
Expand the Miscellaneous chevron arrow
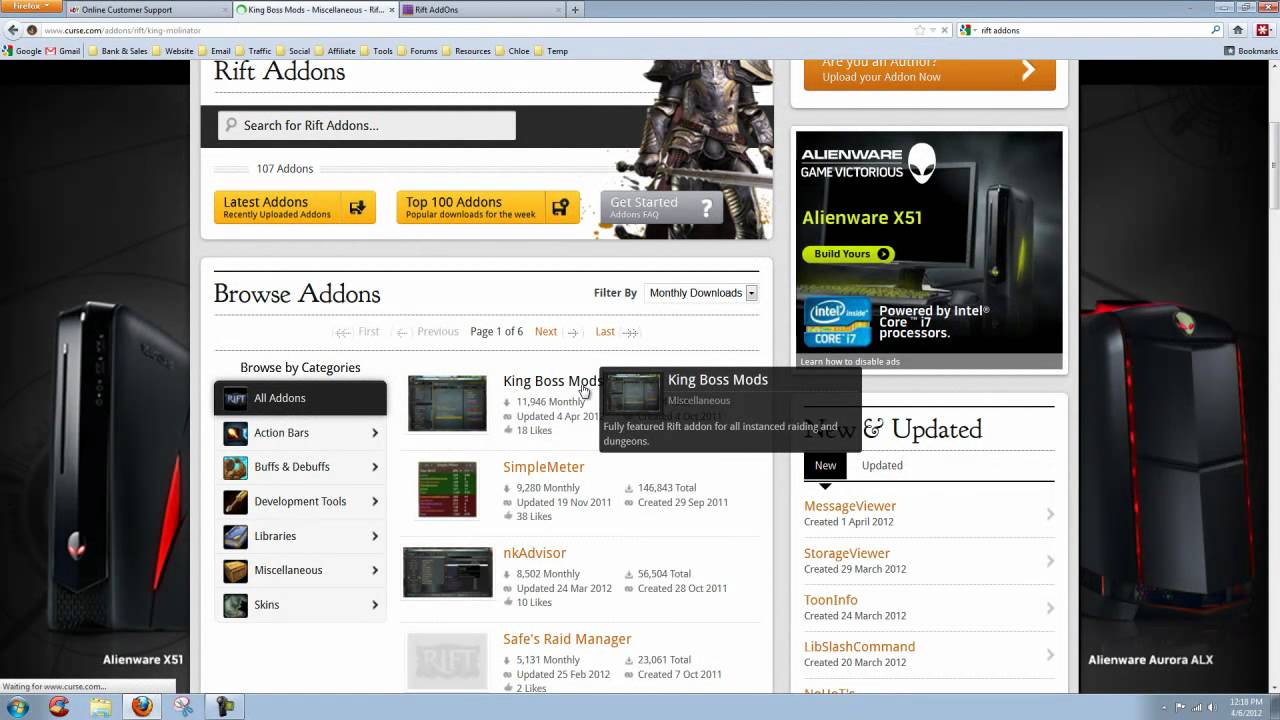pos(375,570)
